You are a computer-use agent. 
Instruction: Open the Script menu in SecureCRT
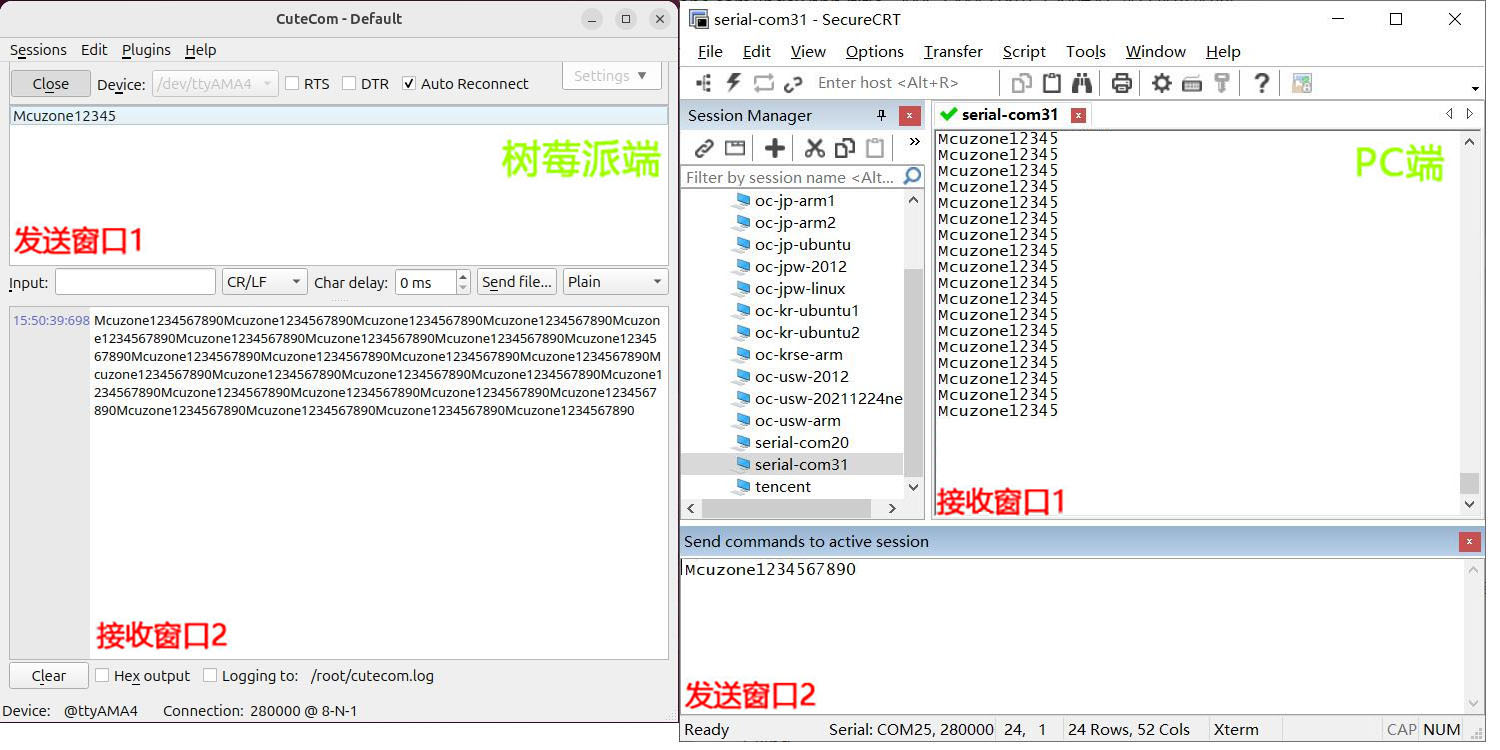click(x=1024, y=52)
